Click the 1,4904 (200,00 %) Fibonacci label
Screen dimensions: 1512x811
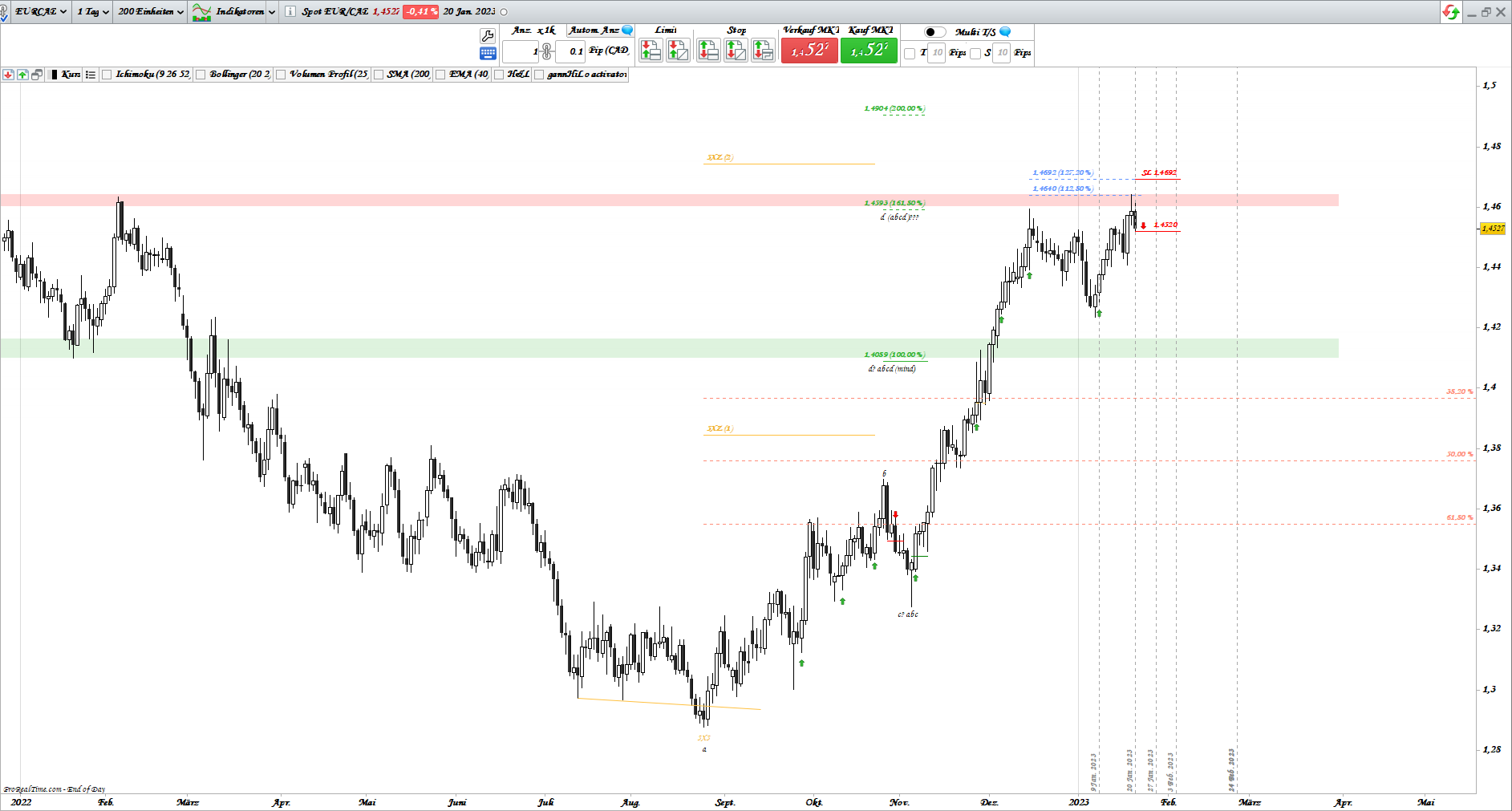tap(894, 108)
